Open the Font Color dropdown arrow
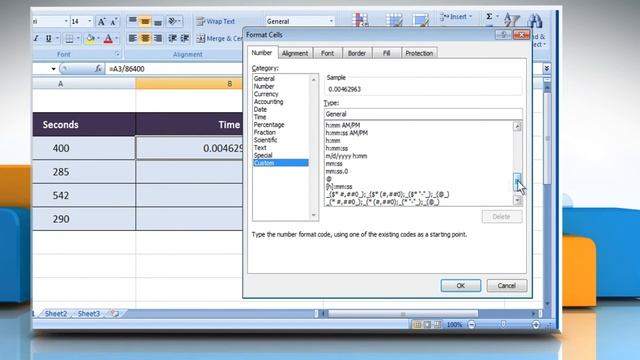Screen dimensions: 640x360 tap(117, 39)
